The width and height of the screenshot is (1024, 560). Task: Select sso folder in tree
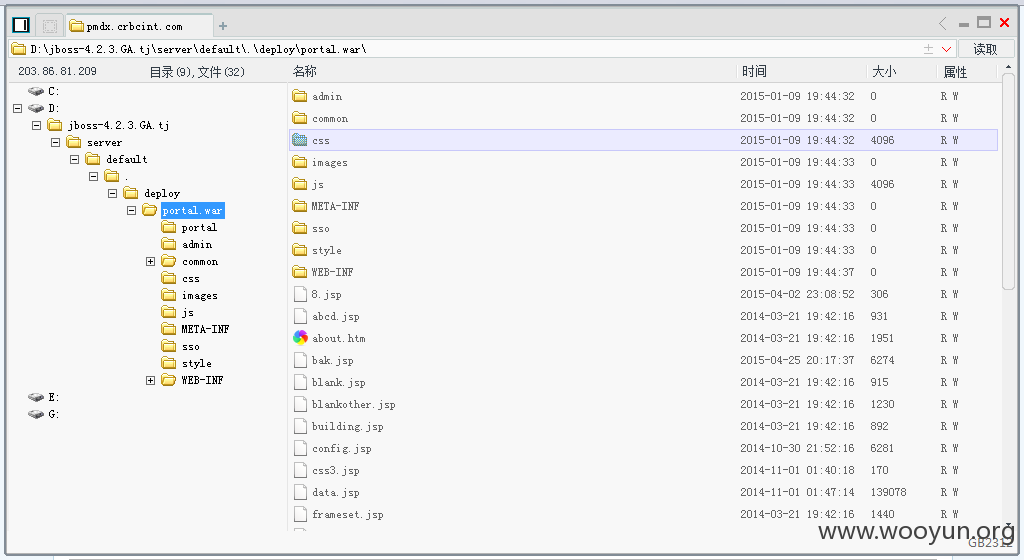[191, 346]
